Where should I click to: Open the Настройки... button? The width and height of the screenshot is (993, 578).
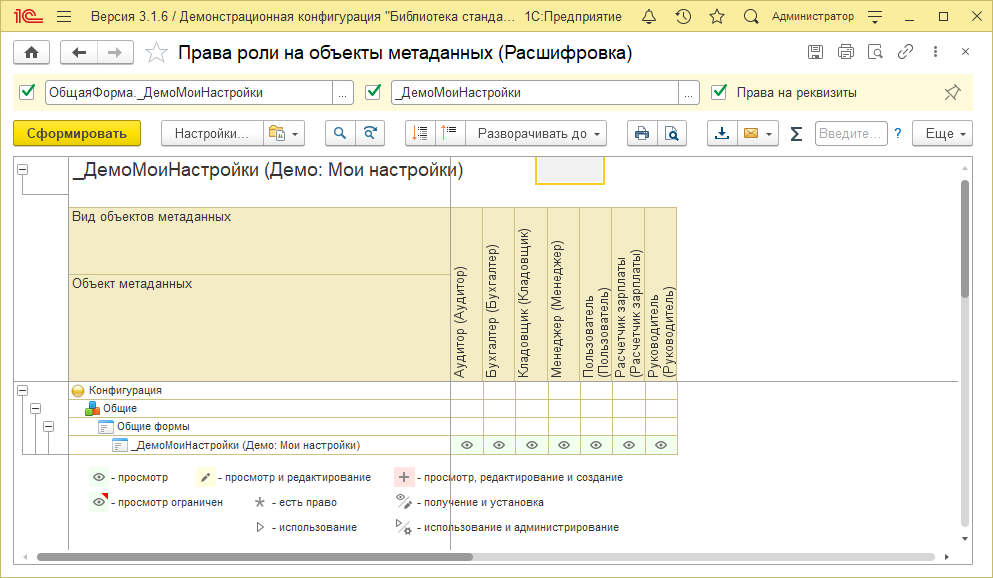point(212,134)
